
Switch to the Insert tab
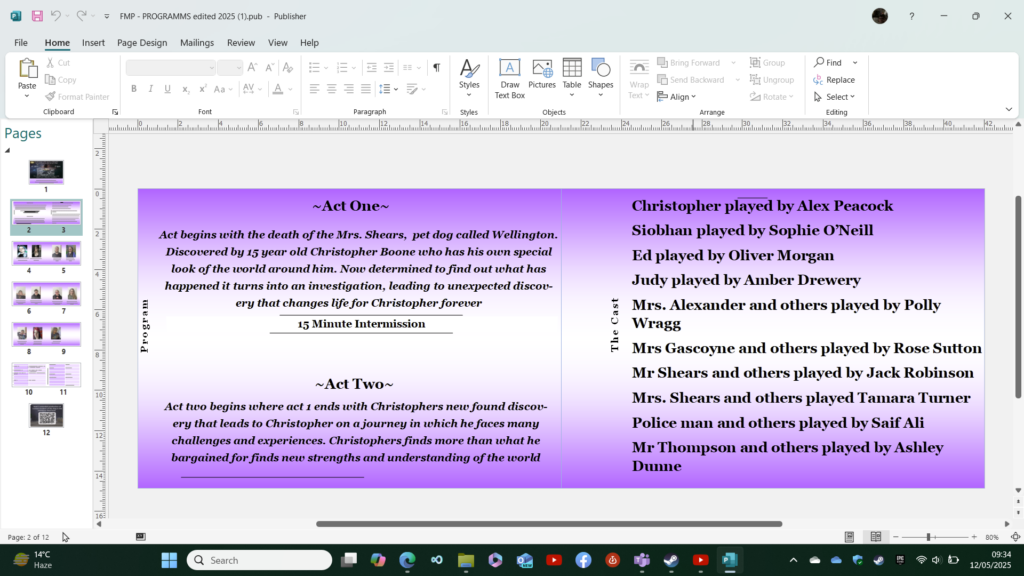(93, 42)
